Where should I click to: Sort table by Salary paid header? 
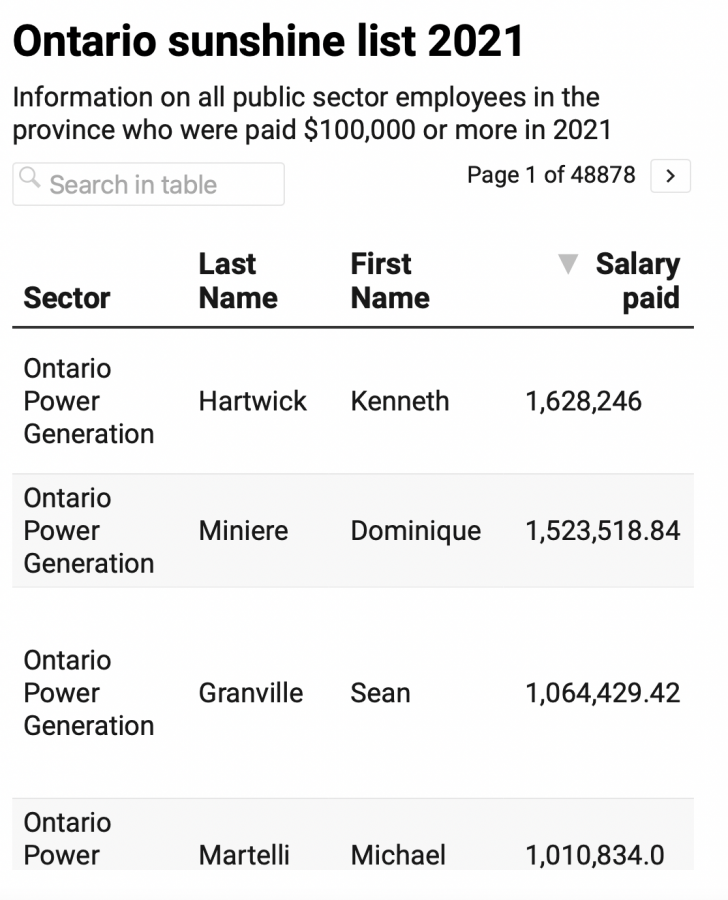637,281
